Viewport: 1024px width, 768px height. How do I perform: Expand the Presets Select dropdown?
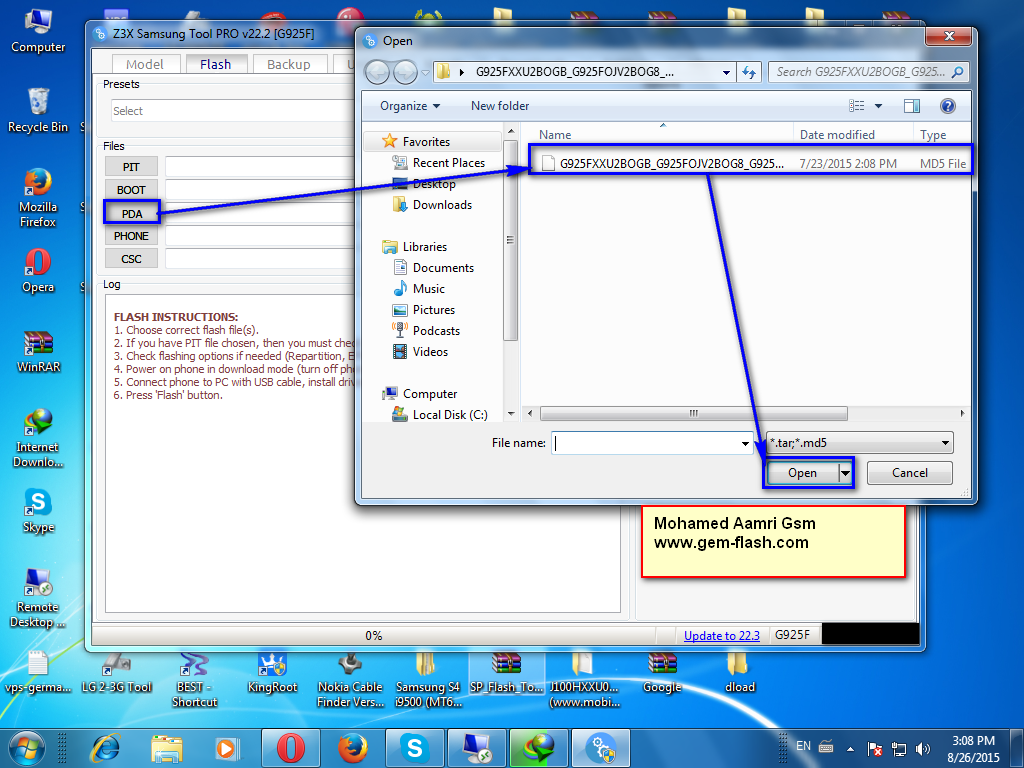[x=232, y=111]
